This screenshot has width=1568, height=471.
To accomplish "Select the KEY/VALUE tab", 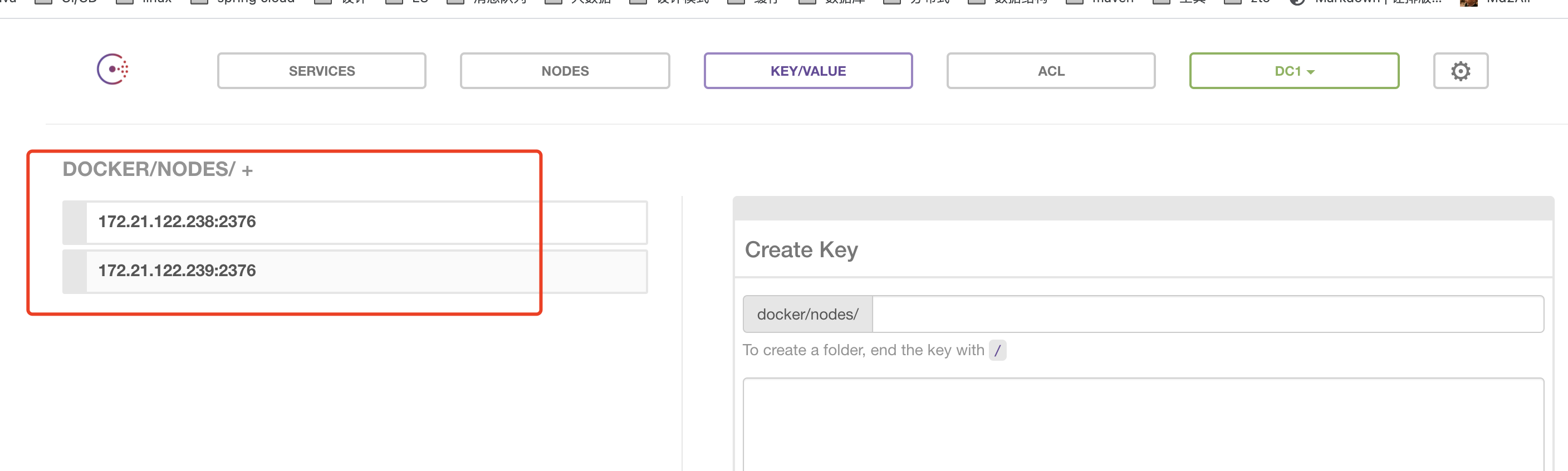I will pos(808,71).
